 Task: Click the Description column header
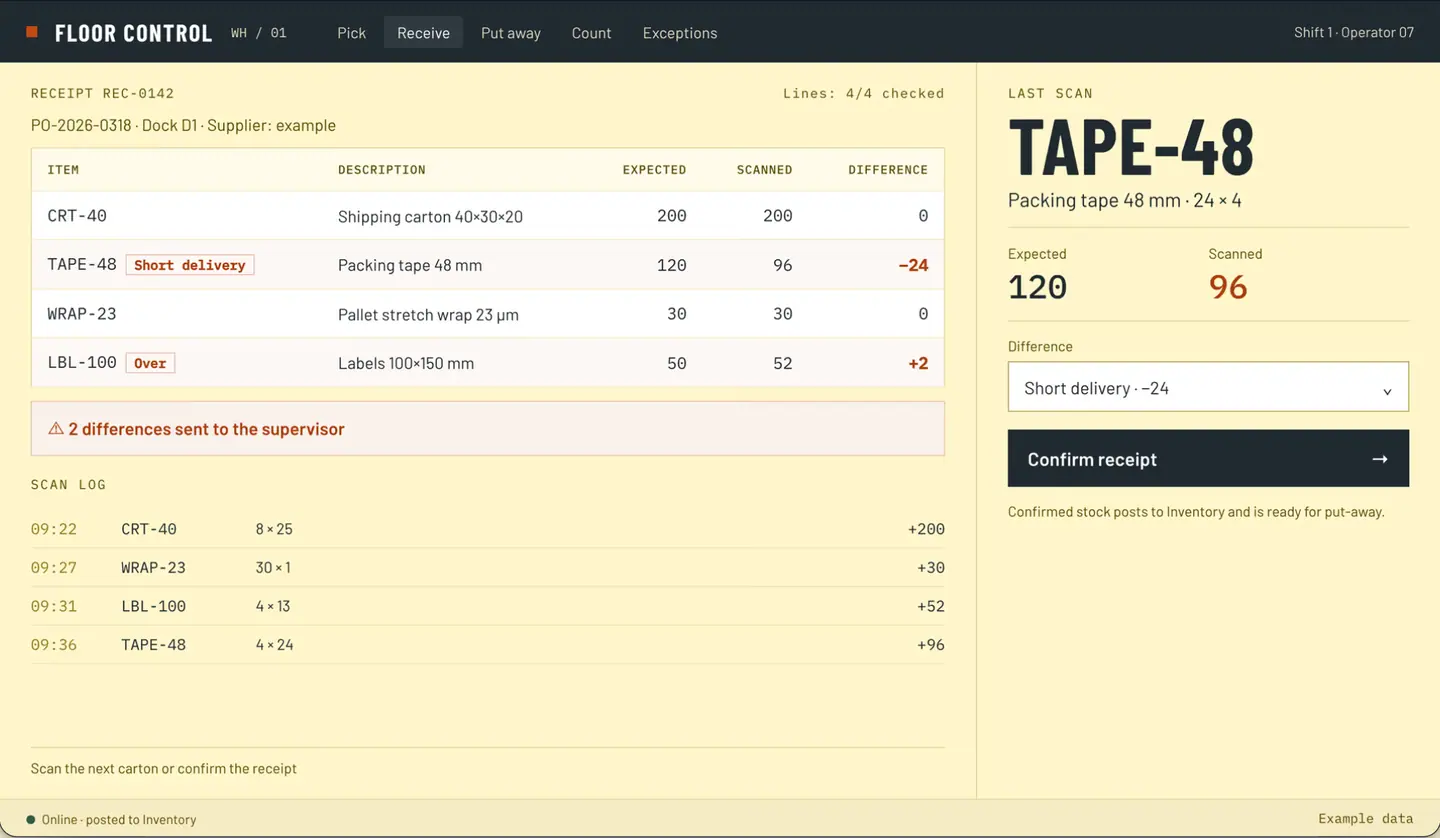pyautogui.click(x=382, y=170)
